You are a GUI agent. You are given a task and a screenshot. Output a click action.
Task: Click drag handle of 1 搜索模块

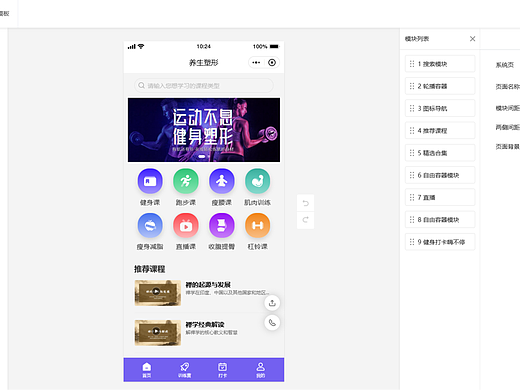[x=412, y=64]
